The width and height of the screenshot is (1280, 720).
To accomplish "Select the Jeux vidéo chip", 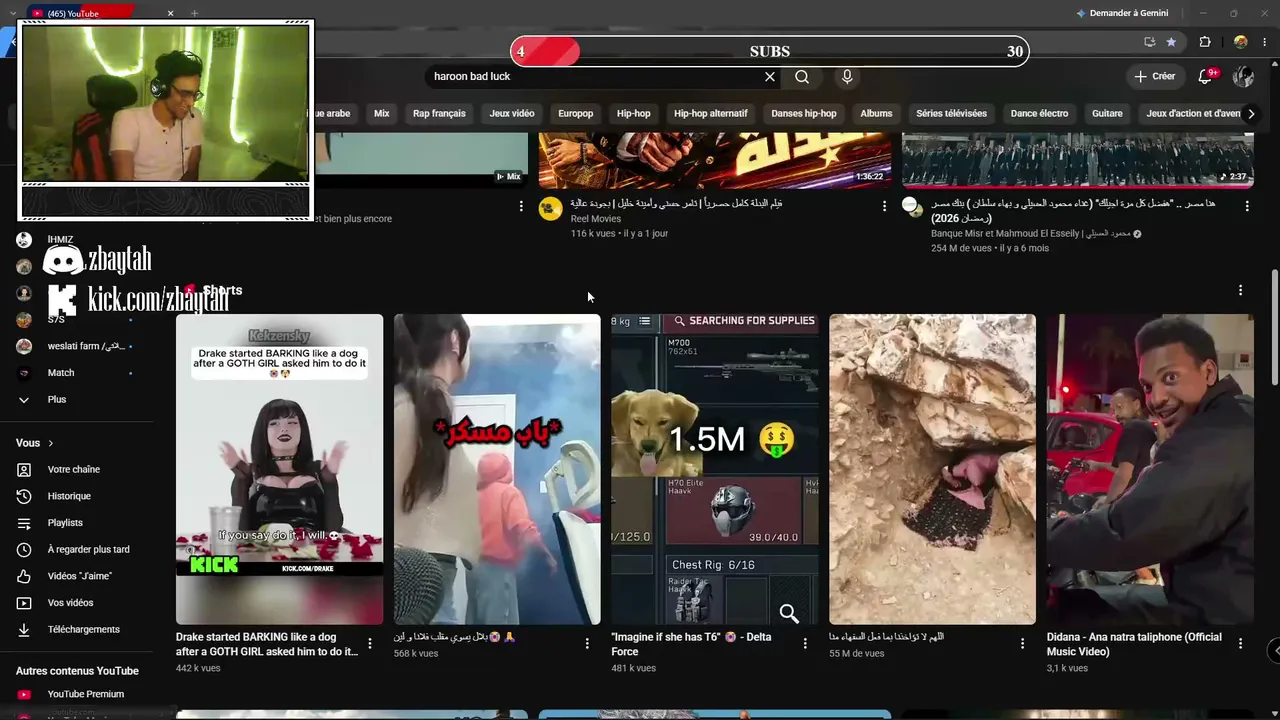I will pos(512,114).
